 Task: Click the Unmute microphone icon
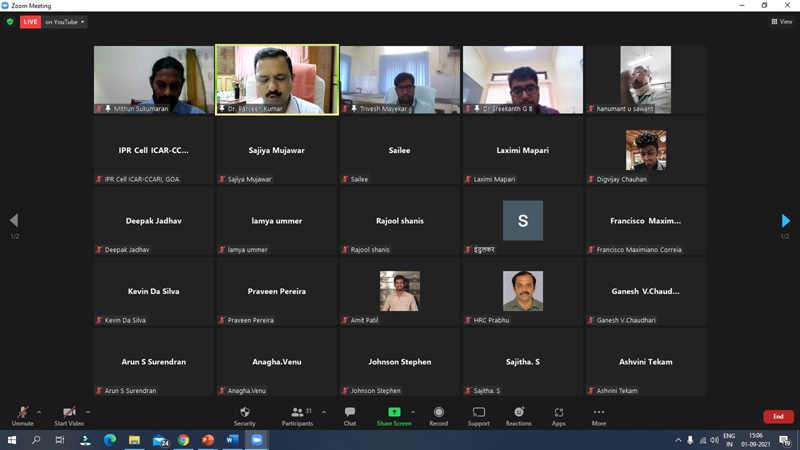click(x=22, y=412)
